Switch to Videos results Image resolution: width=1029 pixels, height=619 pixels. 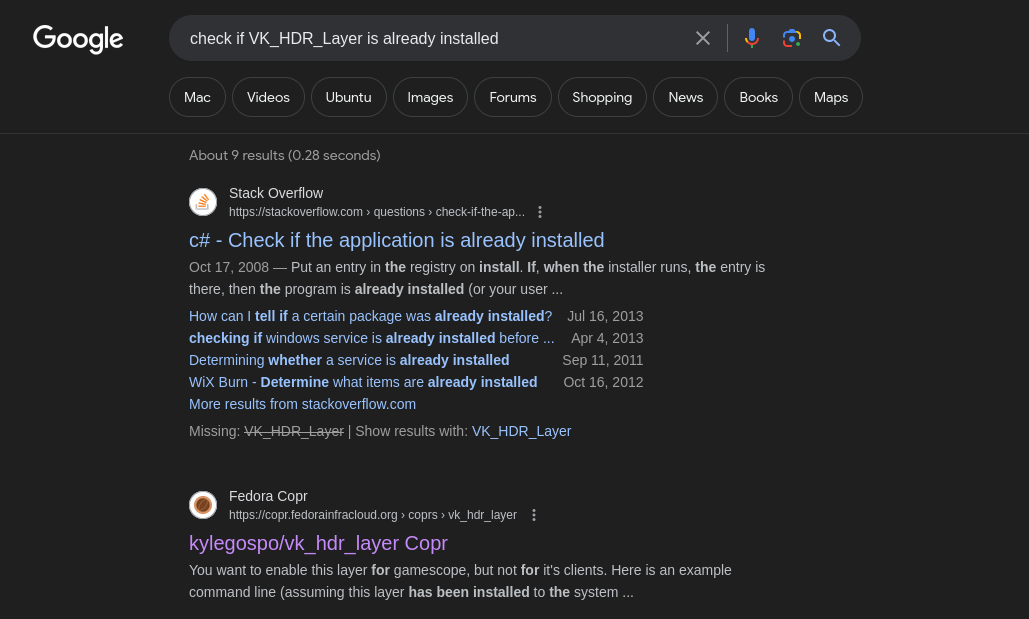tap(268, 97)
